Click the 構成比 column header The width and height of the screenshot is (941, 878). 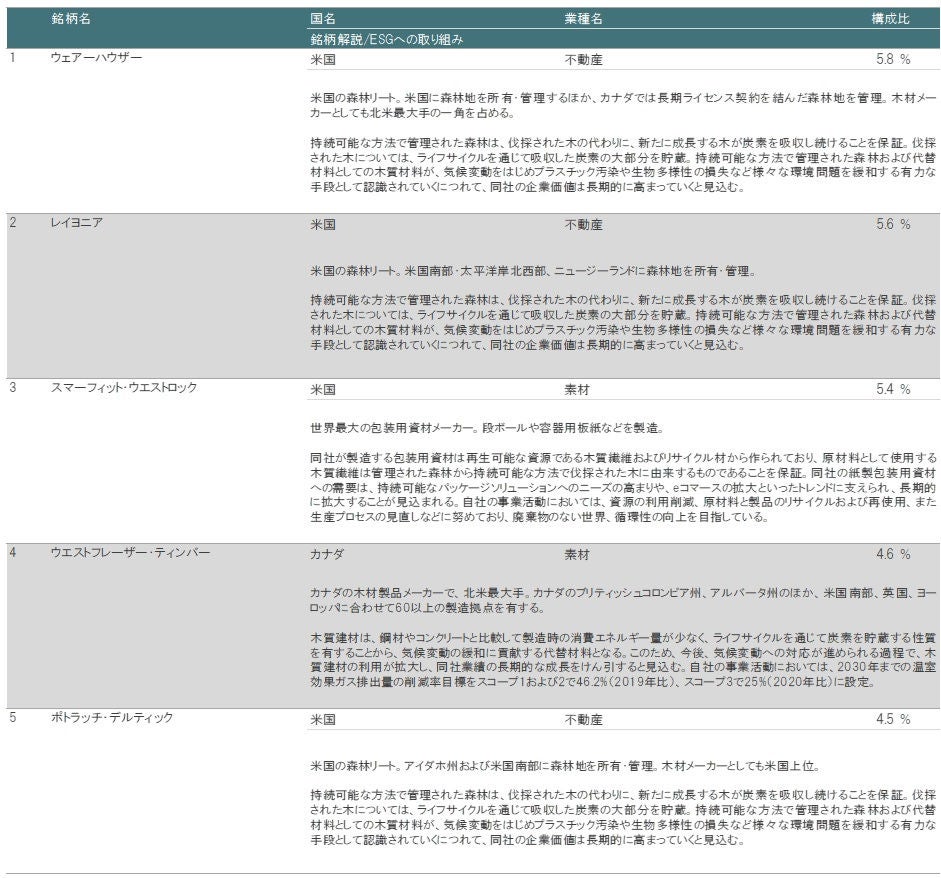pos(890,19)
